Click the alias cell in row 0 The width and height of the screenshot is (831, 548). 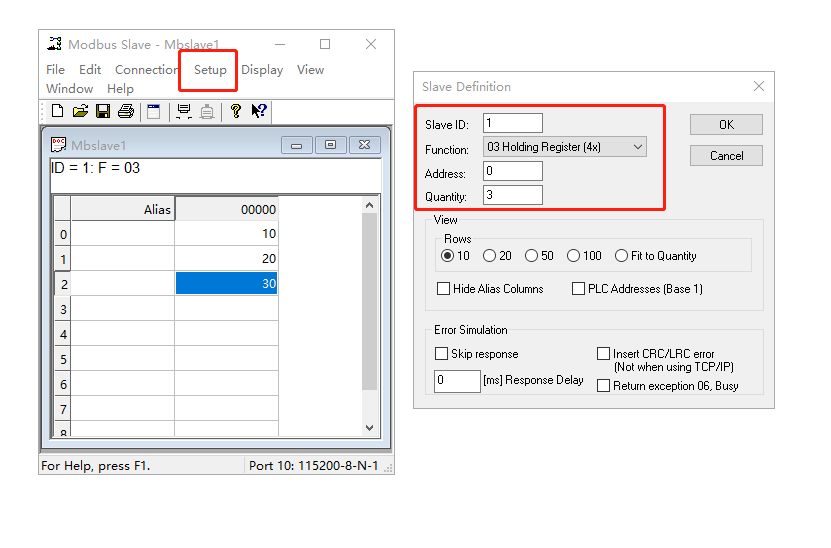[122, 234]
